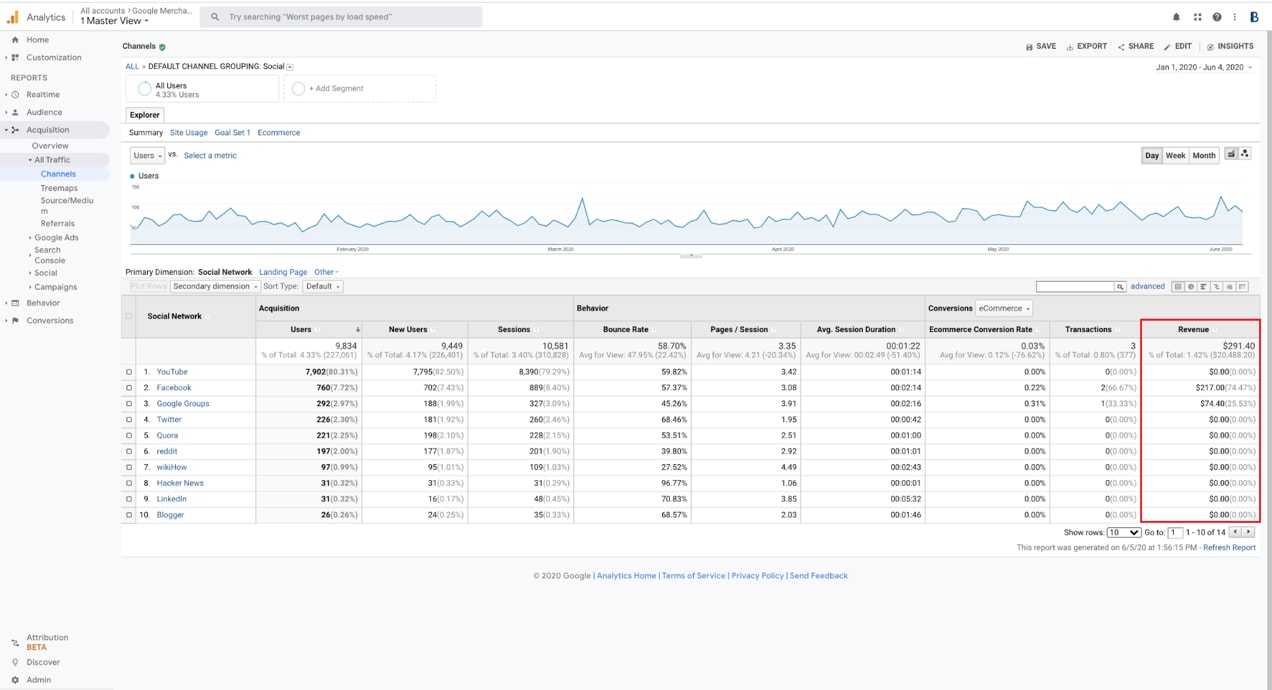Screen dimensions: 1272x690
Task: Switch the chart view to Month
Action: click(1204, 155)
